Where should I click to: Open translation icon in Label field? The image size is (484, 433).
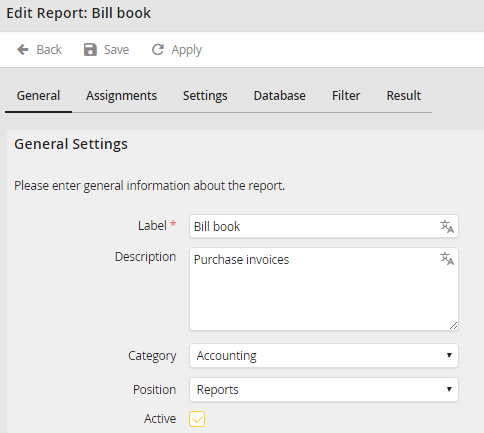pyautogui.click(x=447, y=227)
